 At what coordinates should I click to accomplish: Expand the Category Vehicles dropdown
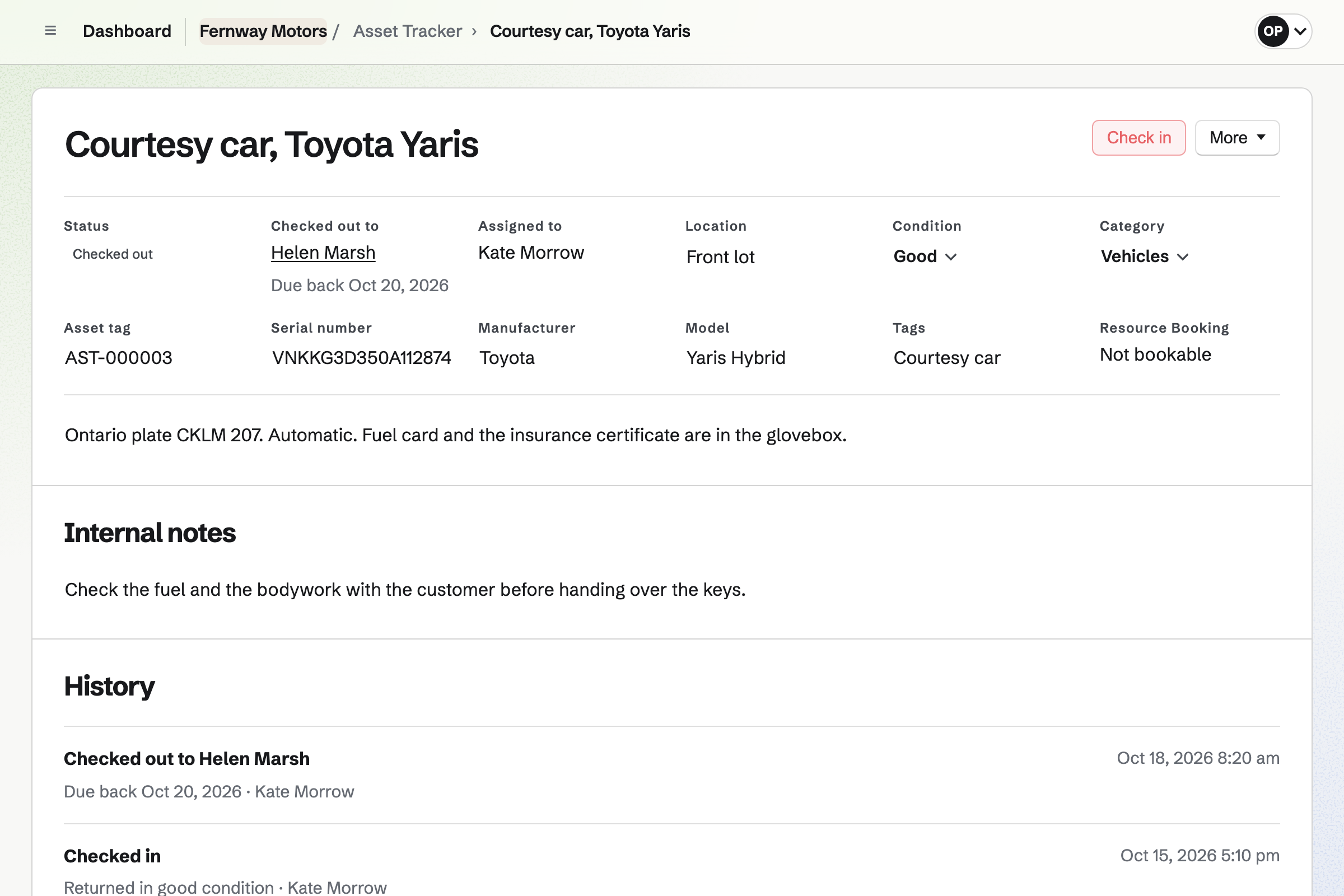coord(1145,256)
